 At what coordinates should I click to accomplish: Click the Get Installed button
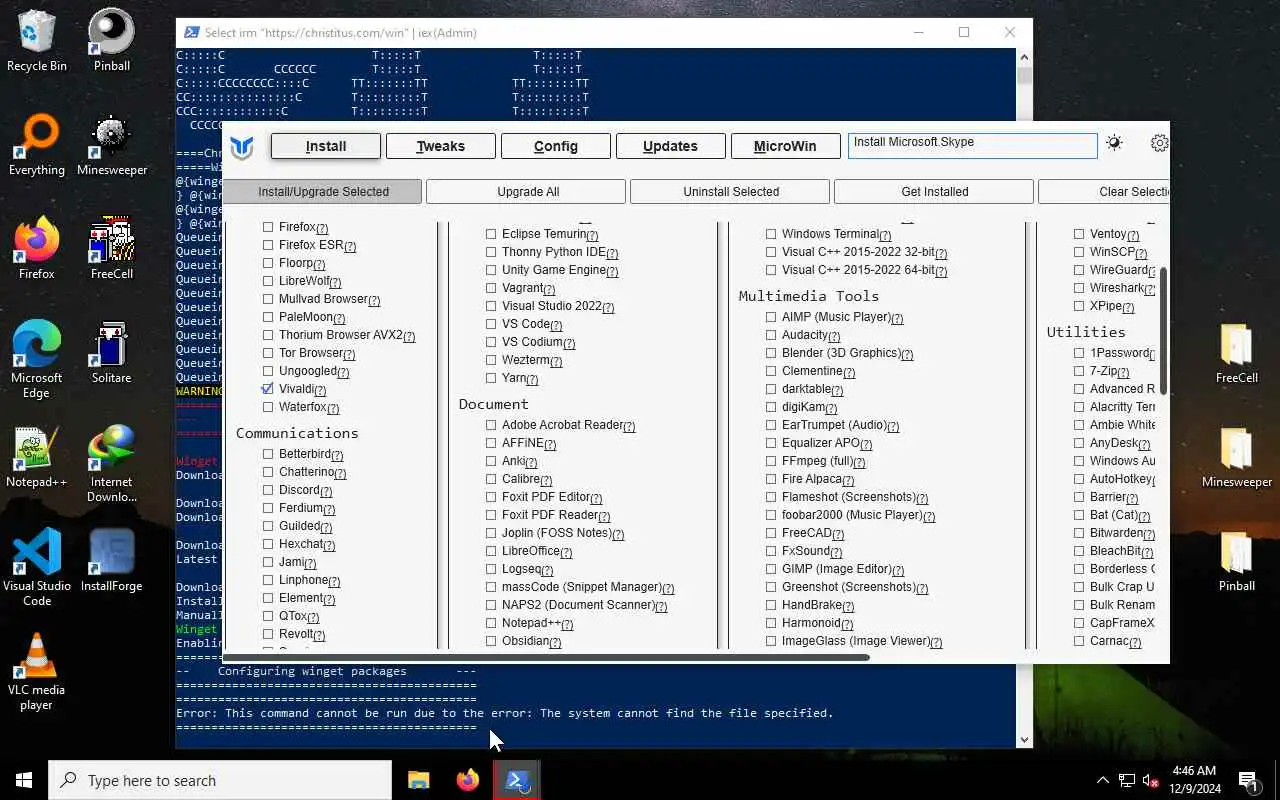(934, 191)
